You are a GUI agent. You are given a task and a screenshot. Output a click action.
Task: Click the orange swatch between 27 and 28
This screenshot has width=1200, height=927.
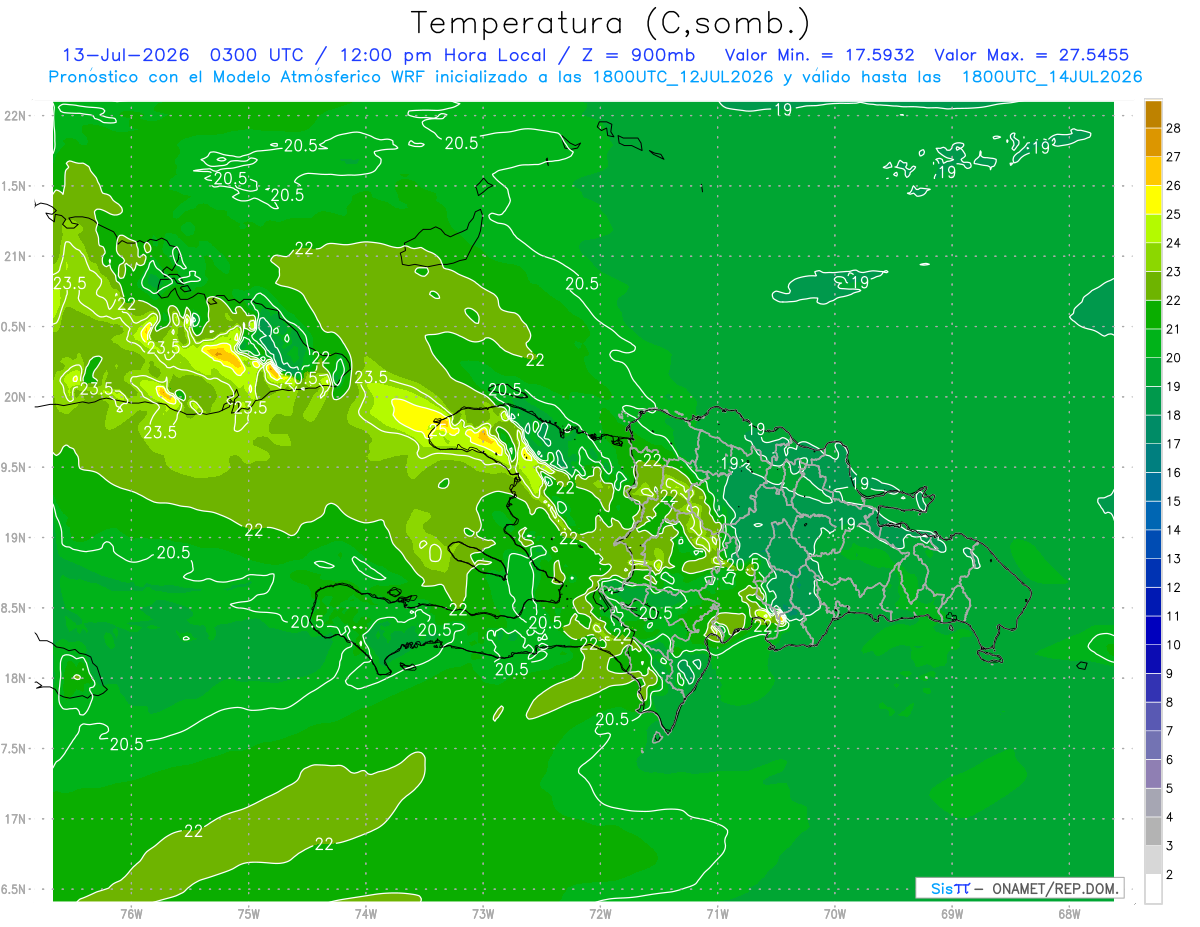1153,142
